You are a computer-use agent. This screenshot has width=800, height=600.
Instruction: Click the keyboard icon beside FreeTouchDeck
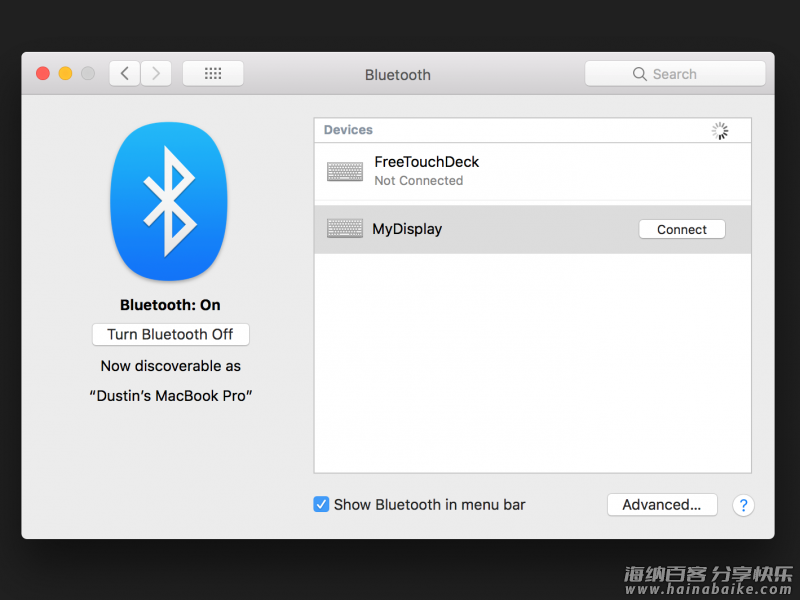(345, 171)
